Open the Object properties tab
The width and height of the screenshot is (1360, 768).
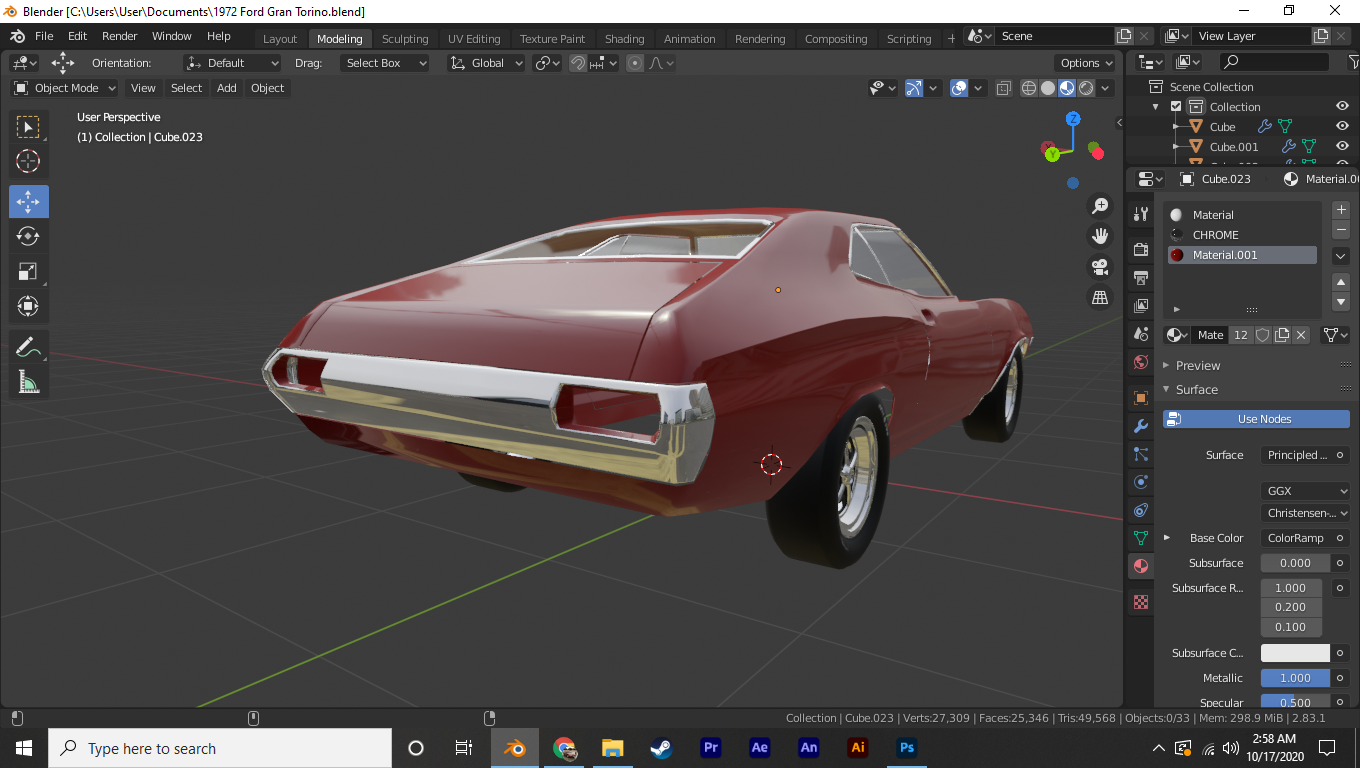[1141, 398]
